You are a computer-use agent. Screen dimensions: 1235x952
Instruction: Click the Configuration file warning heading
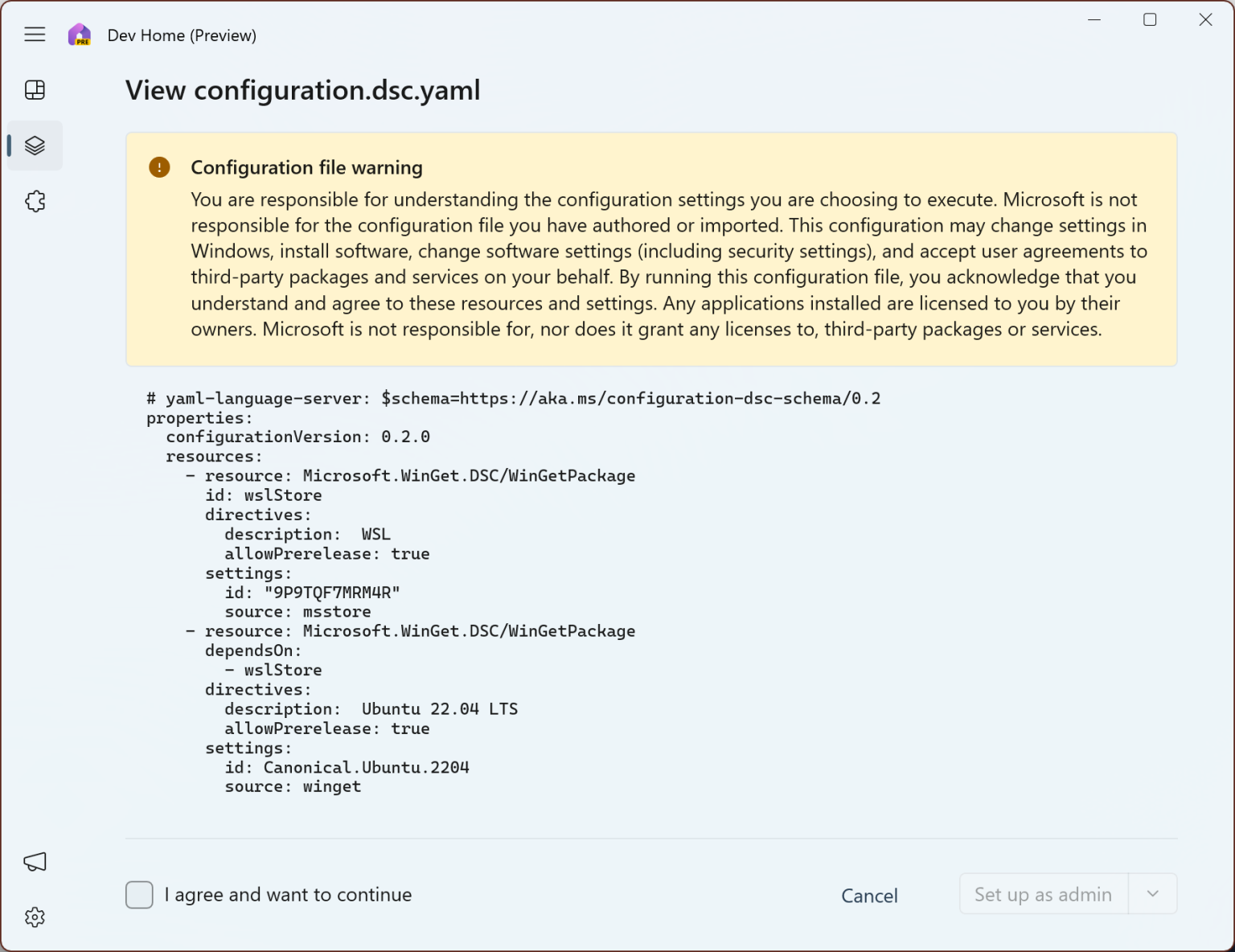coord(306,167)
